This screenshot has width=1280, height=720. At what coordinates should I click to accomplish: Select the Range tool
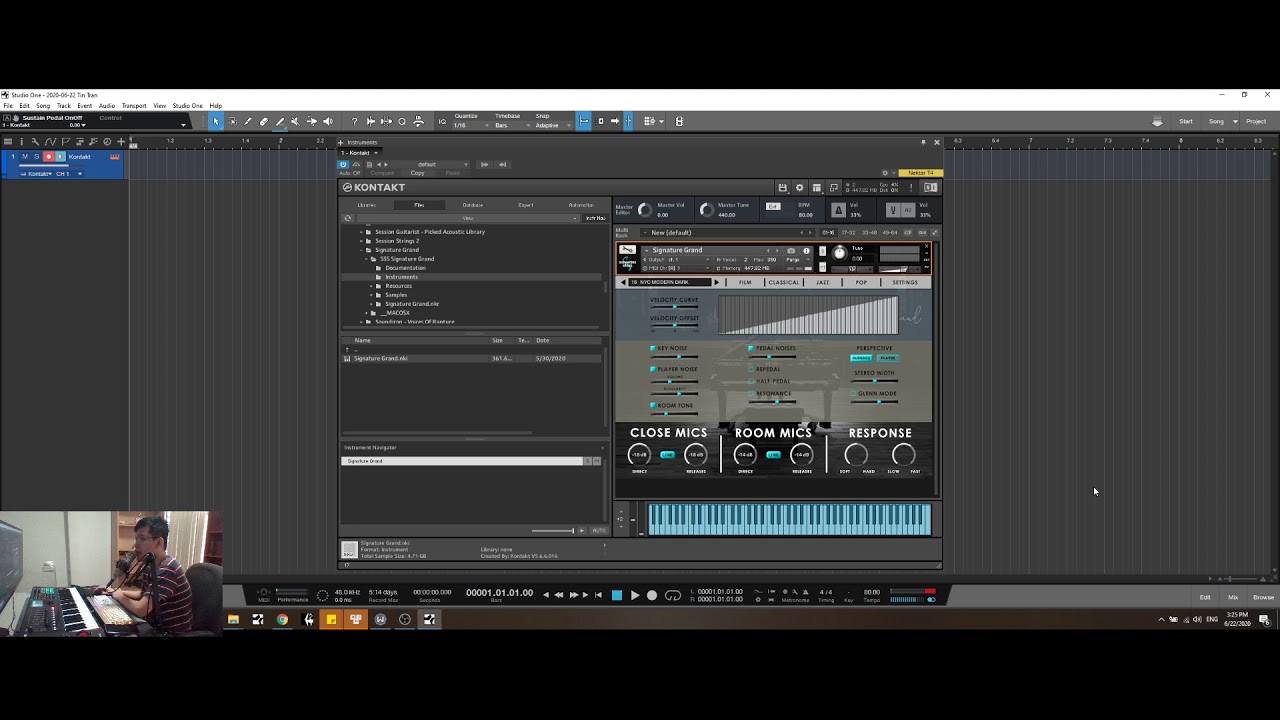point(232,121)
